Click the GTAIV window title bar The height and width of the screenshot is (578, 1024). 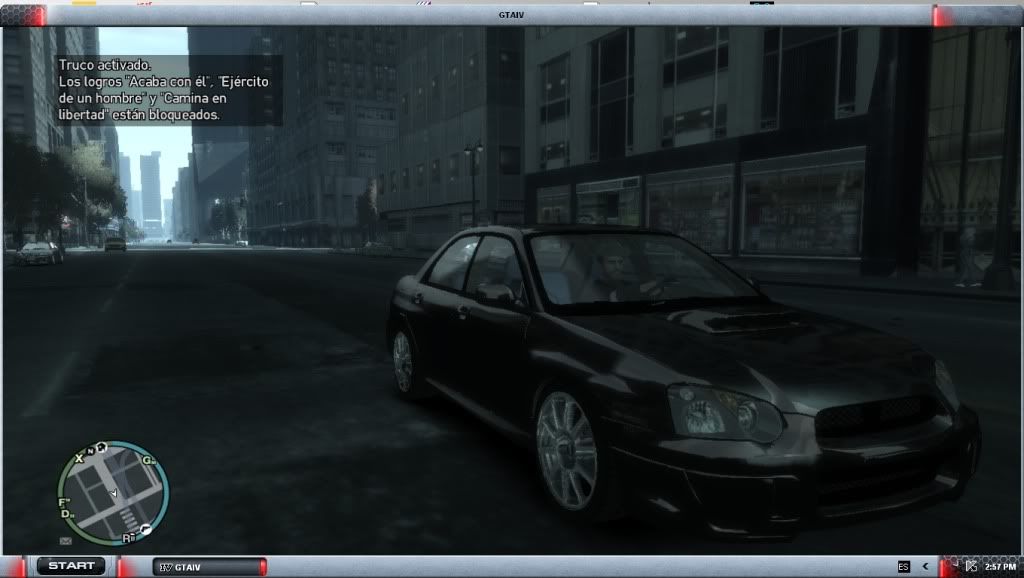point(512,14)
